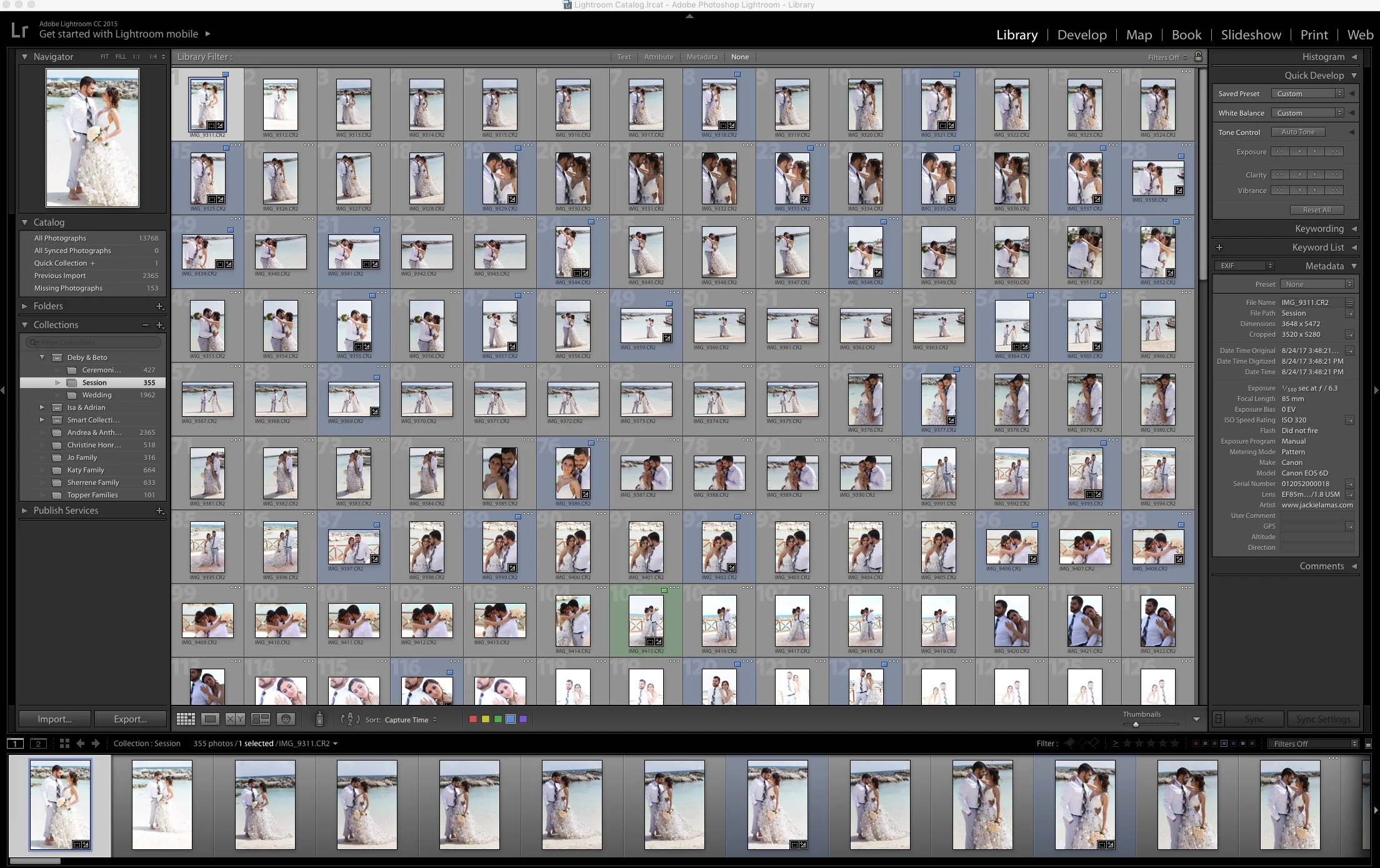This screenshot has width=1380, height=868.
Task: Open Sort Capture Time dropdown
Action: pyautogui.click(x=411, y=720)
